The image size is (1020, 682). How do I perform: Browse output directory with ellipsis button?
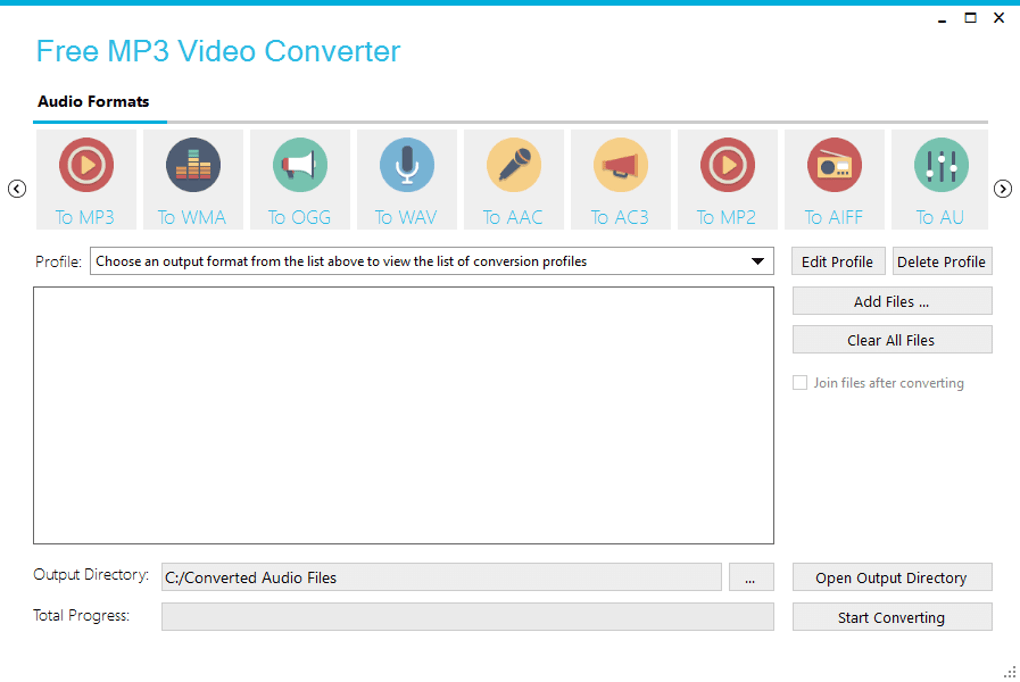[x=751, y=577]
